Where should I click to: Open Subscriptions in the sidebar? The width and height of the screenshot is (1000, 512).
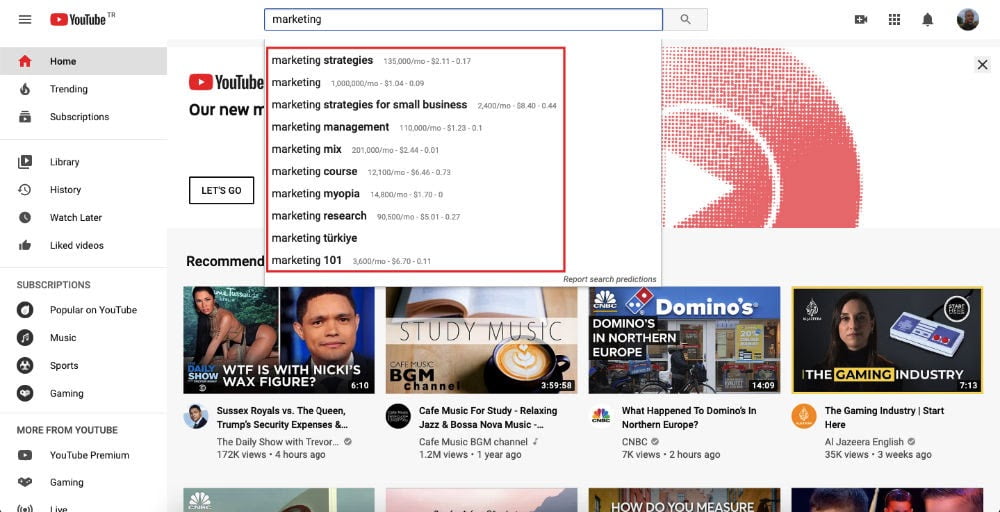84,117
